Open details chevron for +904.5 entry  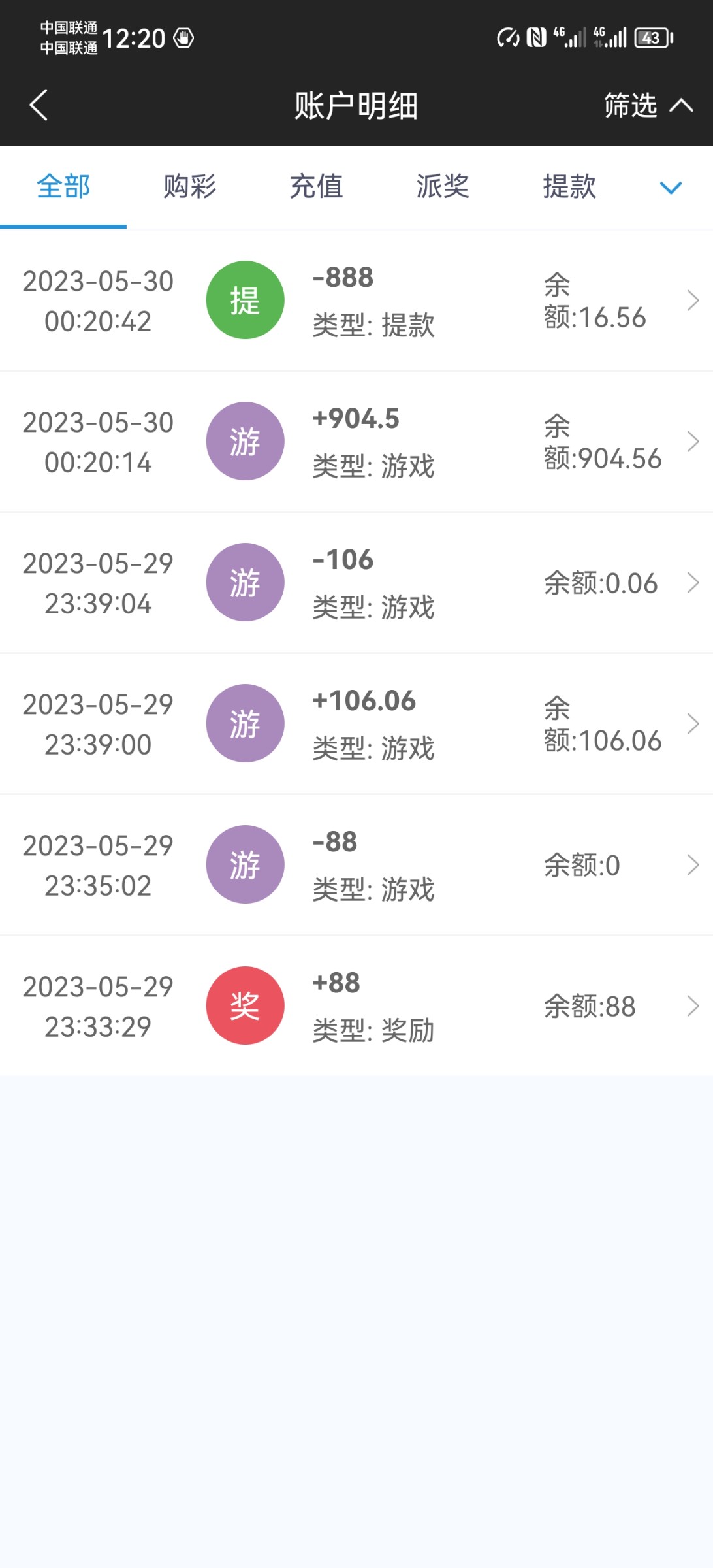click(x=693, y=441)
